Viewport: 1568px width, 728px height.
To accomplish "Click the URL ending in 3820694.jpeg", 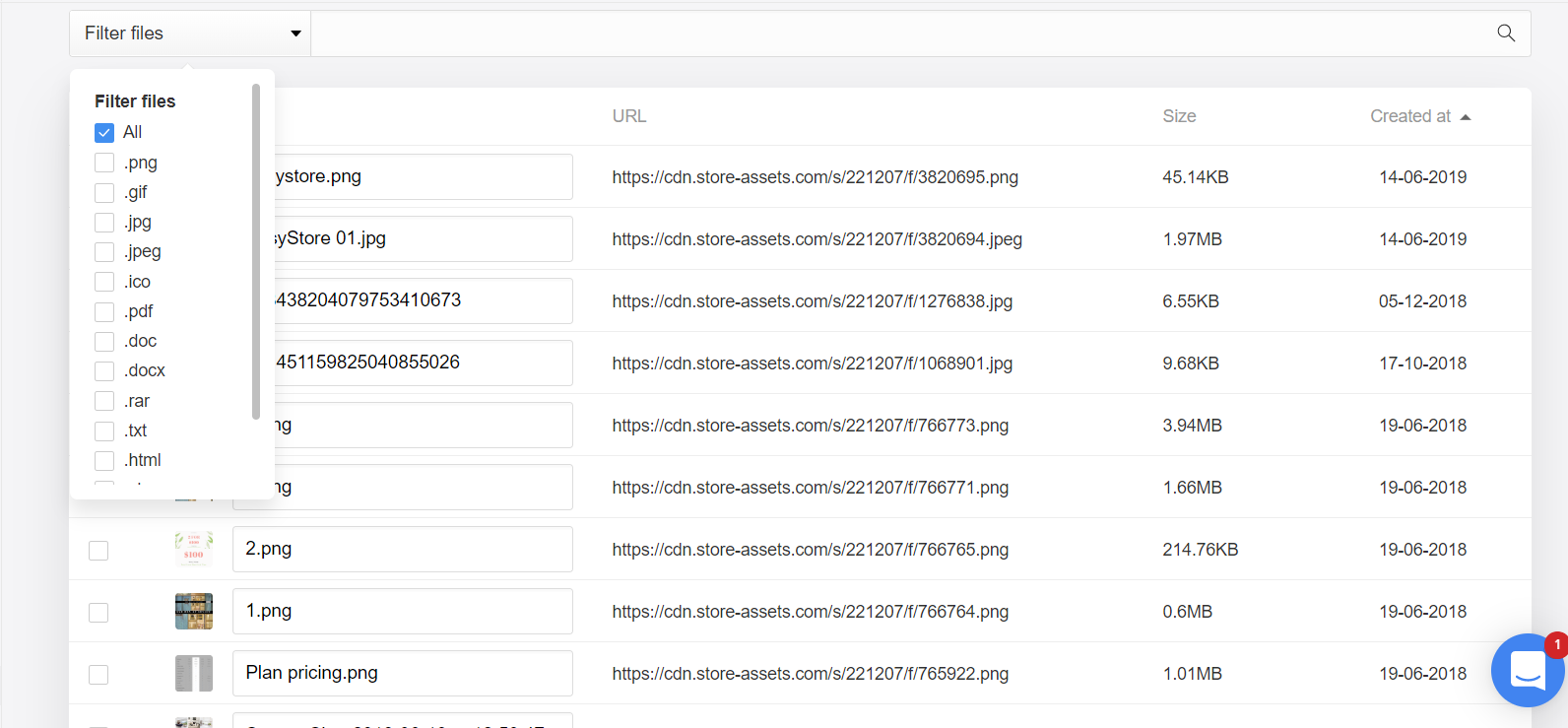I will click(x=817, y=239).
